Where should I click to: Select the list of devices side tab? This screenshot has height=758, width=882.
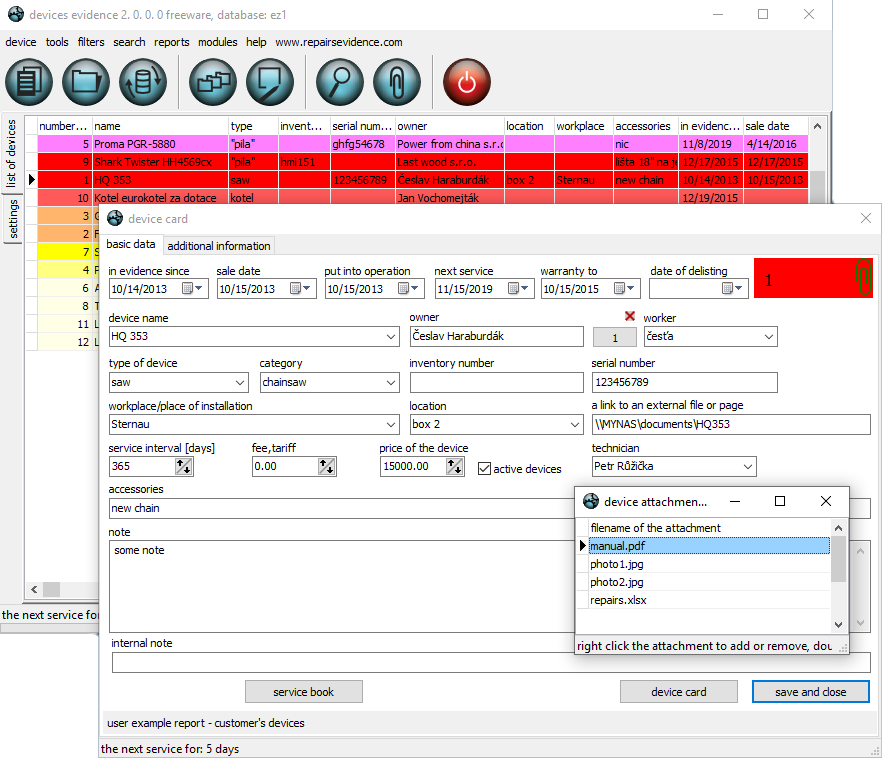pyautogui.click(x=11, y=154)
